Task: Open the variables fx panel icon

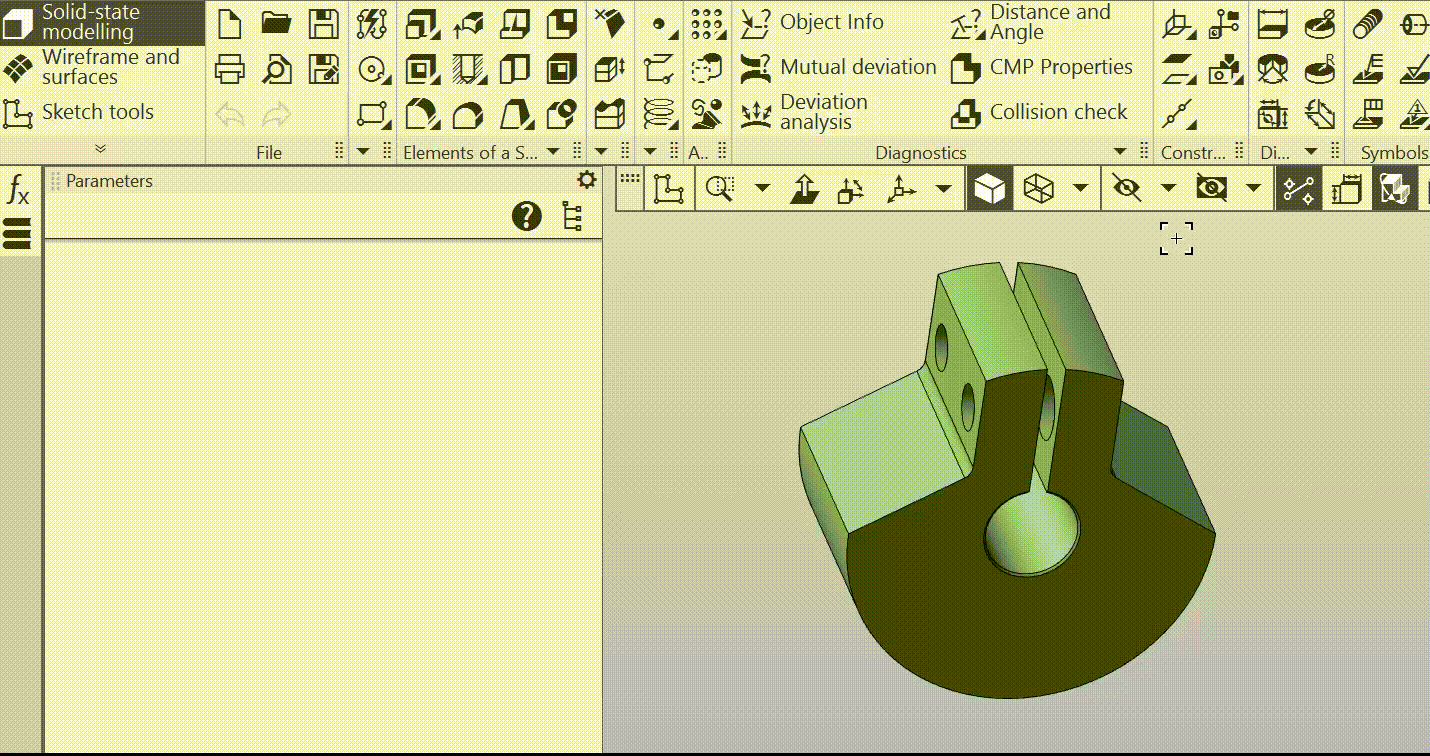Action: [x=19, y=189]
